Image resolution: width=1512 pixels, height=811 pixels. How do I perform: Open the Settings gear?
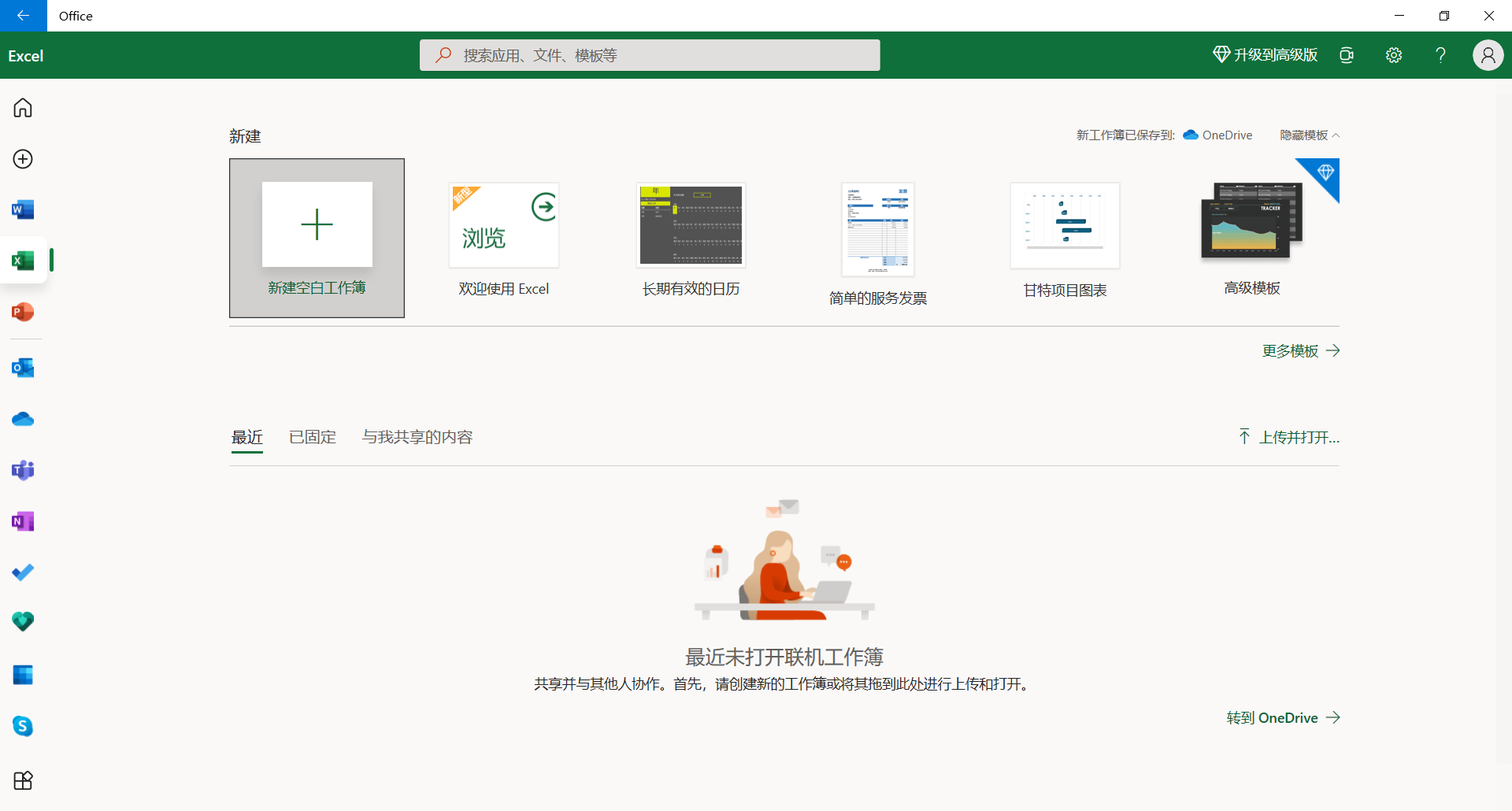1393,55
